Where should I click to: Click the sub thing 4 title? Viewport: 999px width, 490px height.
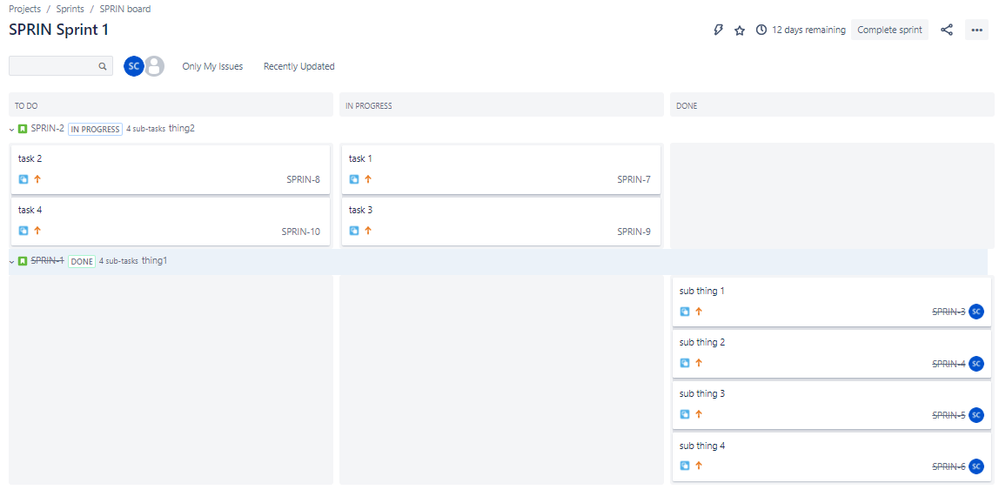click(702, 446)
